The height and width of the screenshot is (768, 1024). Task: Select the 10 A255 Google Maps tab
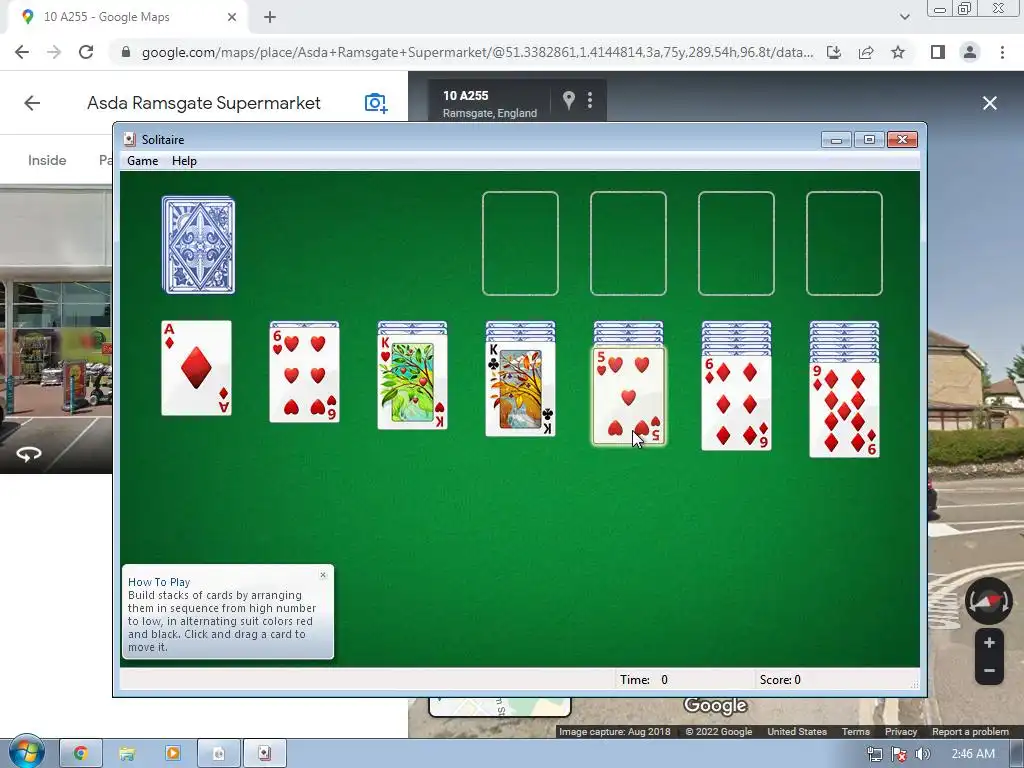coord(127,17)
